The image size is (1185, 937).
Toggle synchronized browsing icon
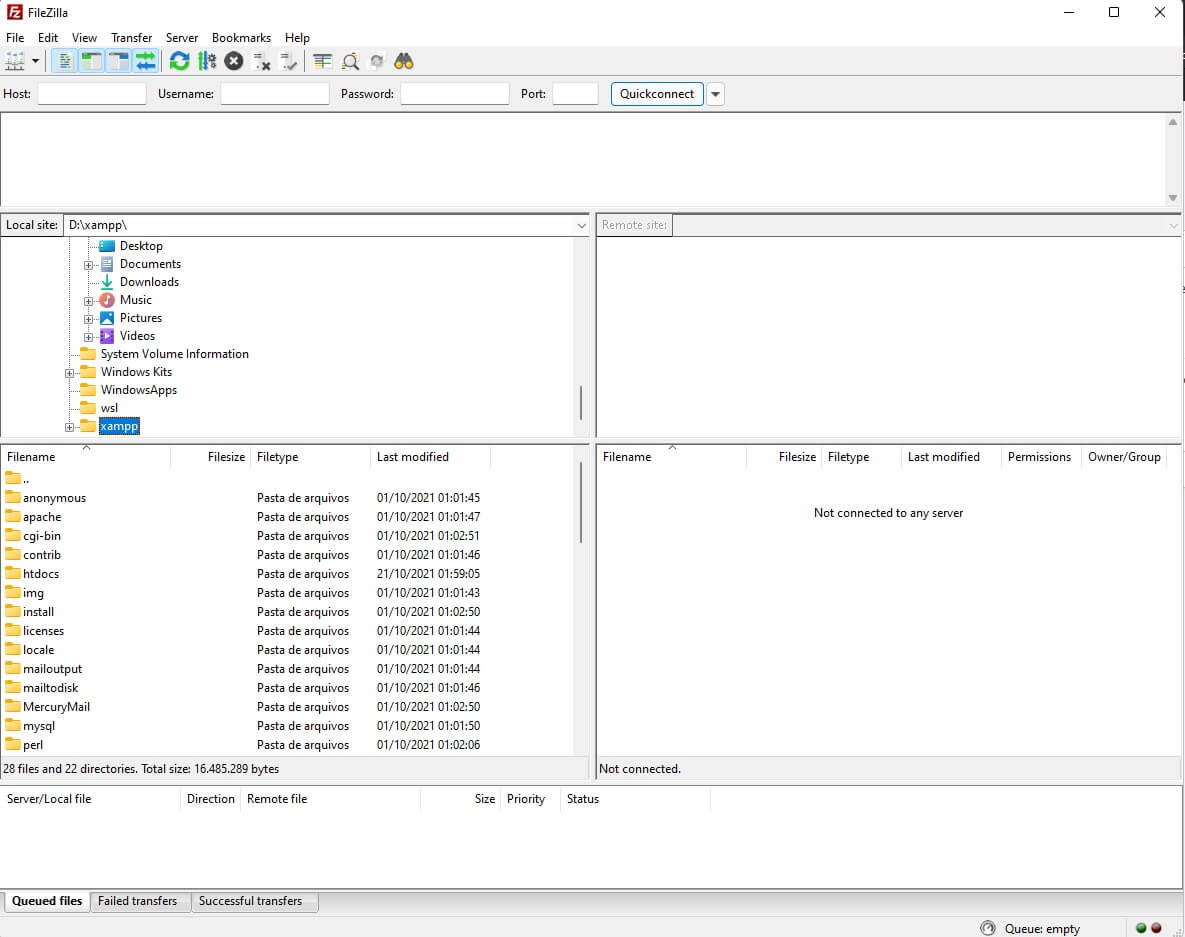pos(376,61)
